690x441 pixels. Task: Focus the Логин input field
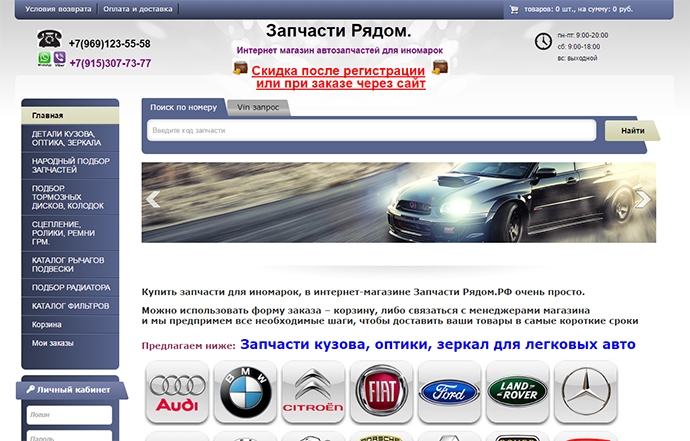[69, 415]
